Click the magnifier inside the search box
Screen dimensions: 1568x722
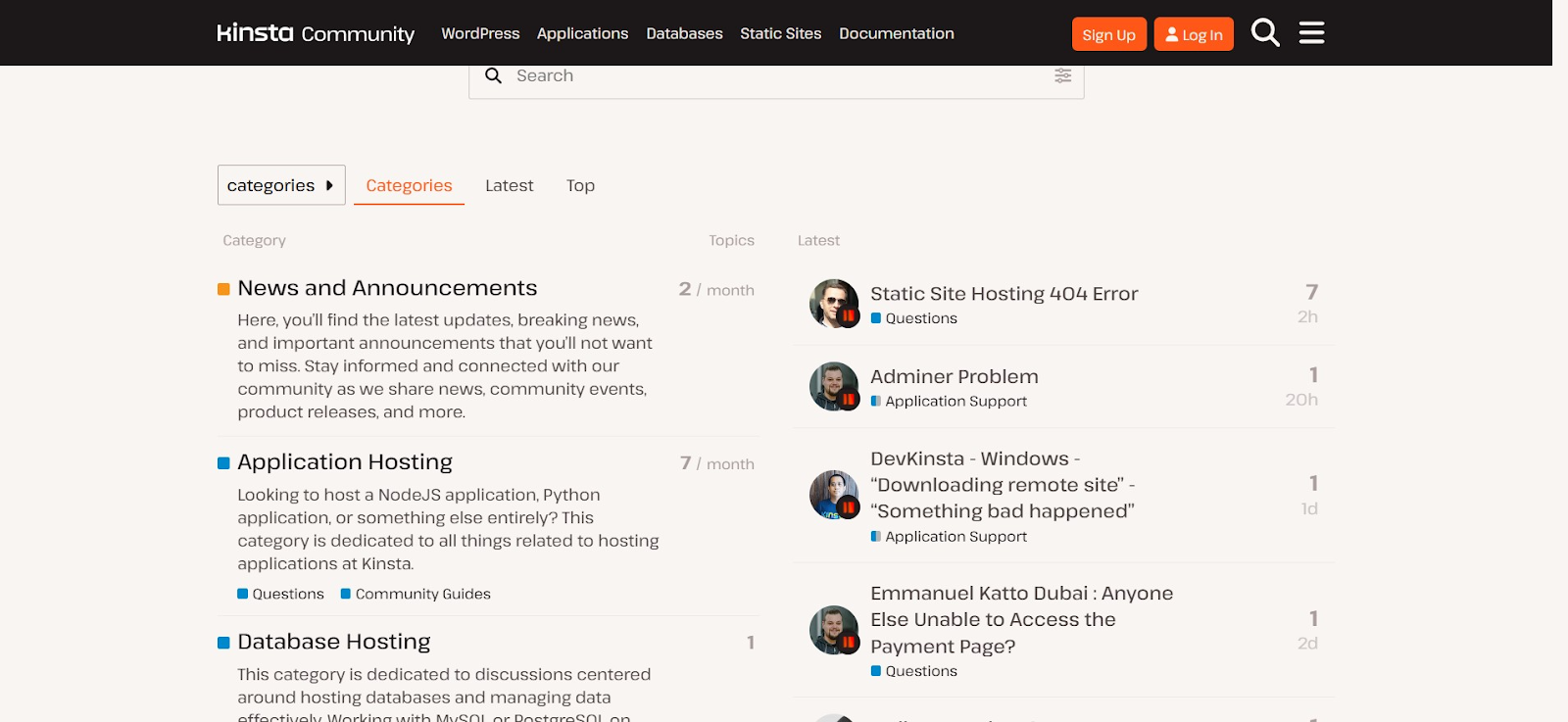493,75
